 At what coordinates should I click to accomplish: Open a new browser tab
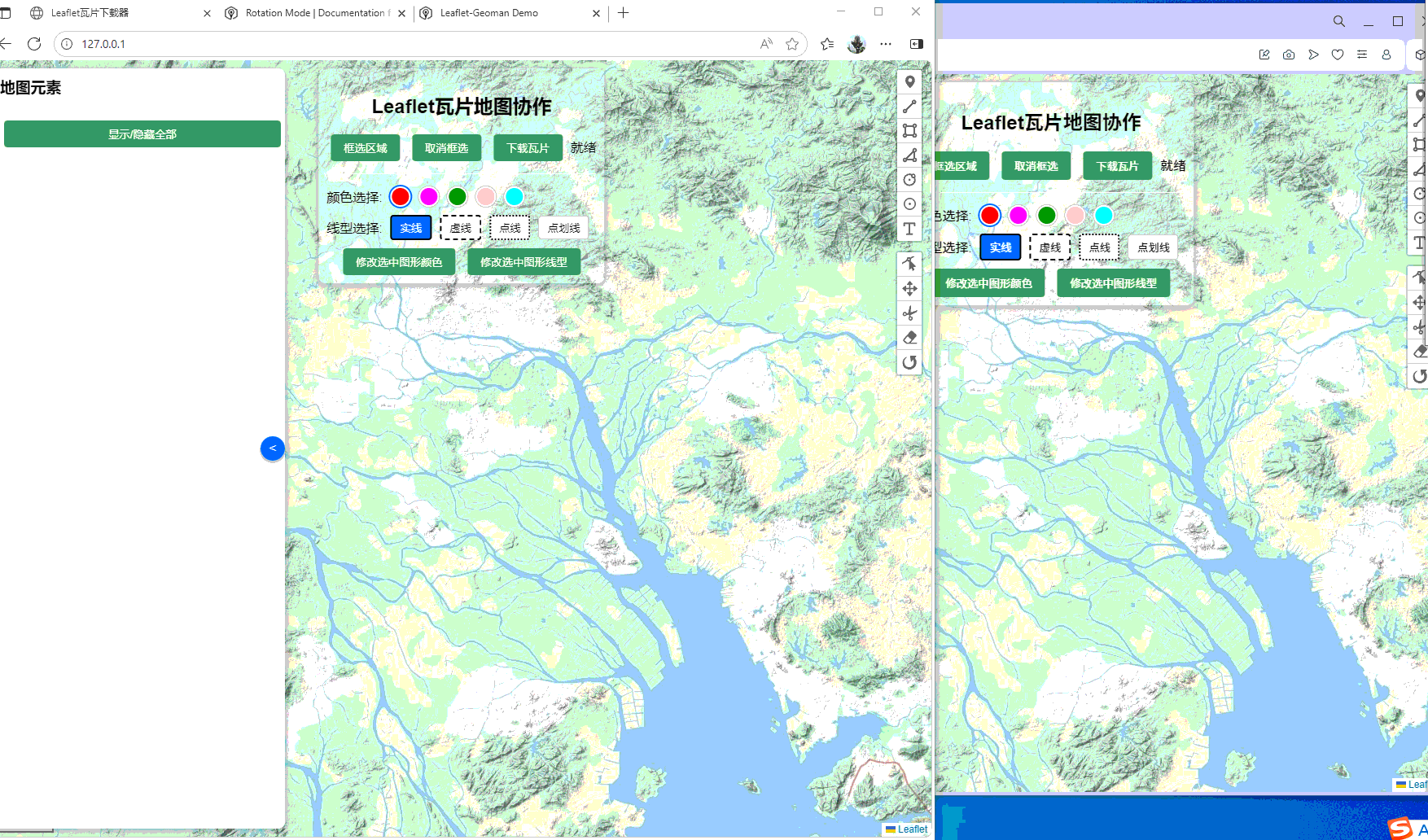pos(624,13)
